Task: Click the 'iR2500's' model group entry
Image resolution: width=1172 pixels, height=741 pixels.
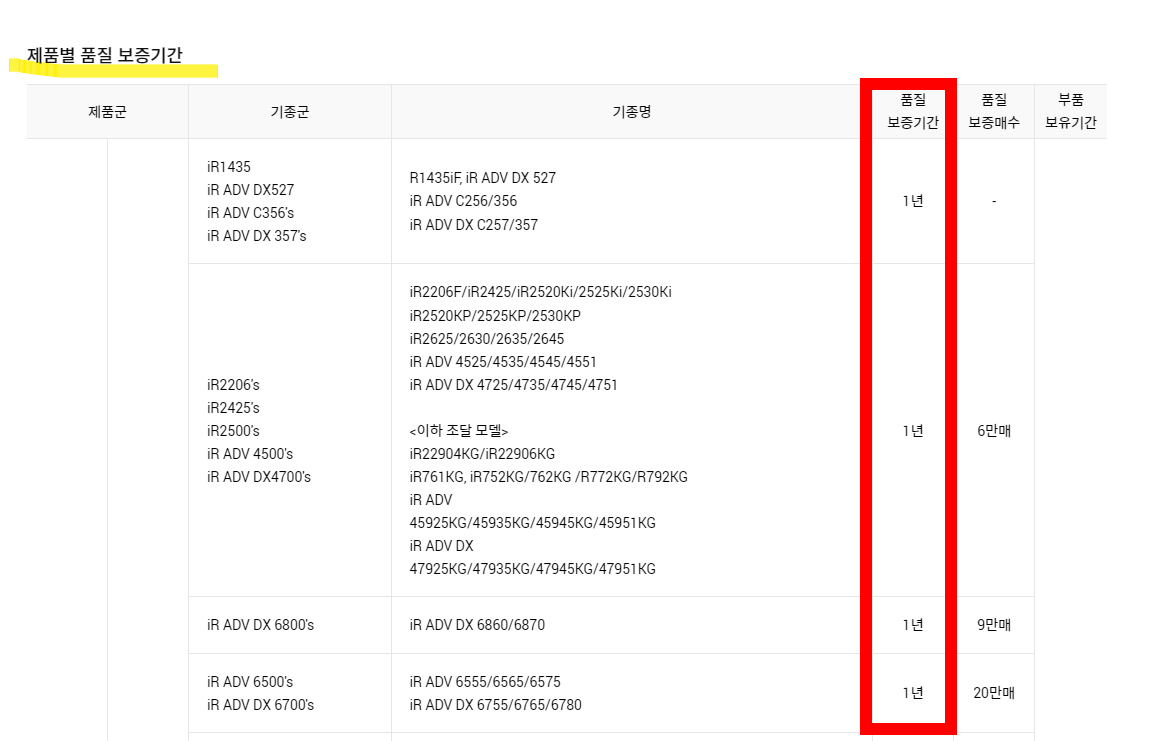Action: point(233,431)
